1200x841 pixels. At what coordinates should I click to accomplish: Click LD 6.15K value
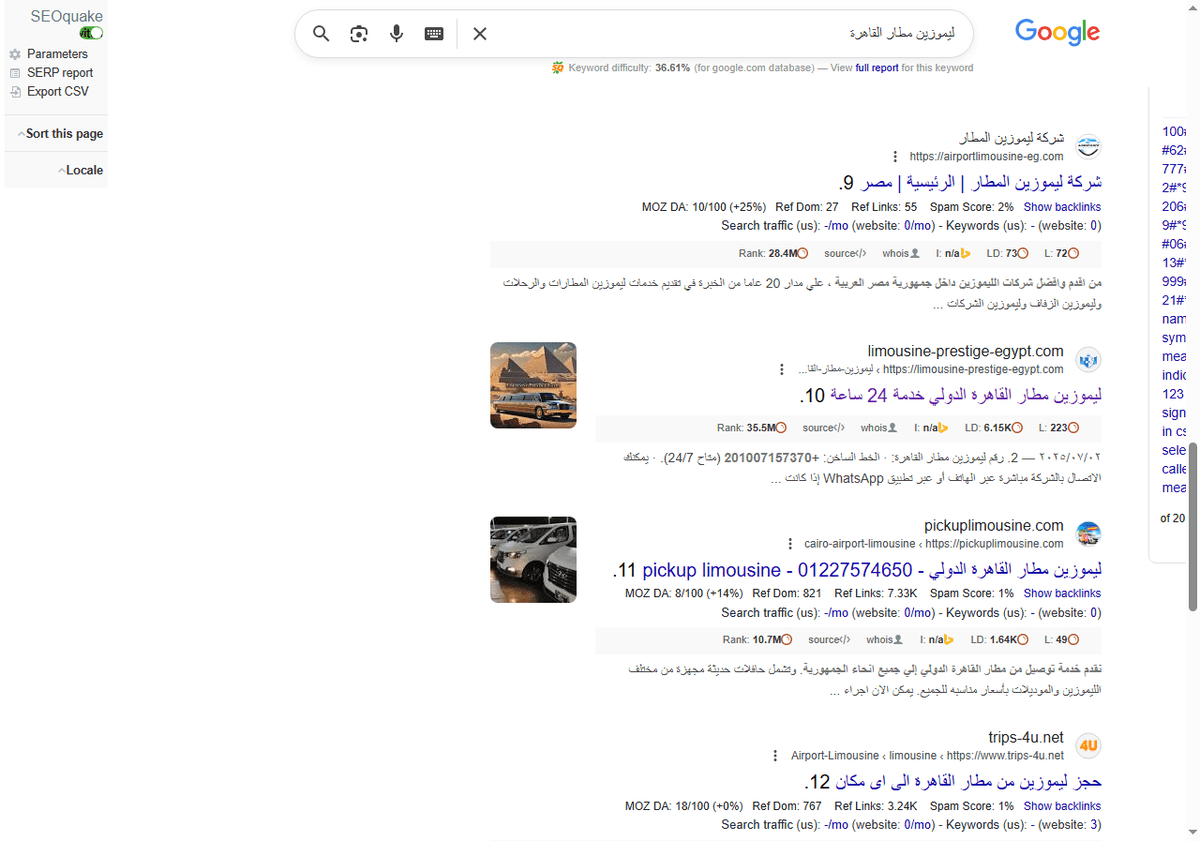[x=997, y=428]
